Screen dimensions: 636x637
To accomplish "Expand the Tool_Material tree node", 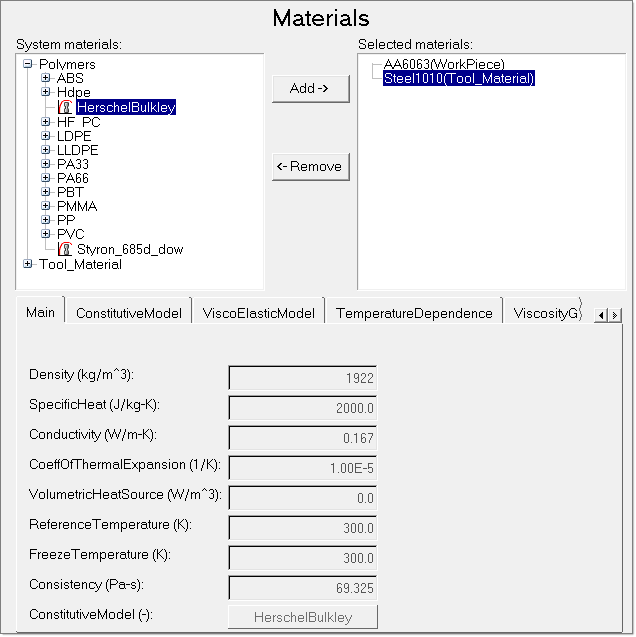I will click(x=28, y=264).
